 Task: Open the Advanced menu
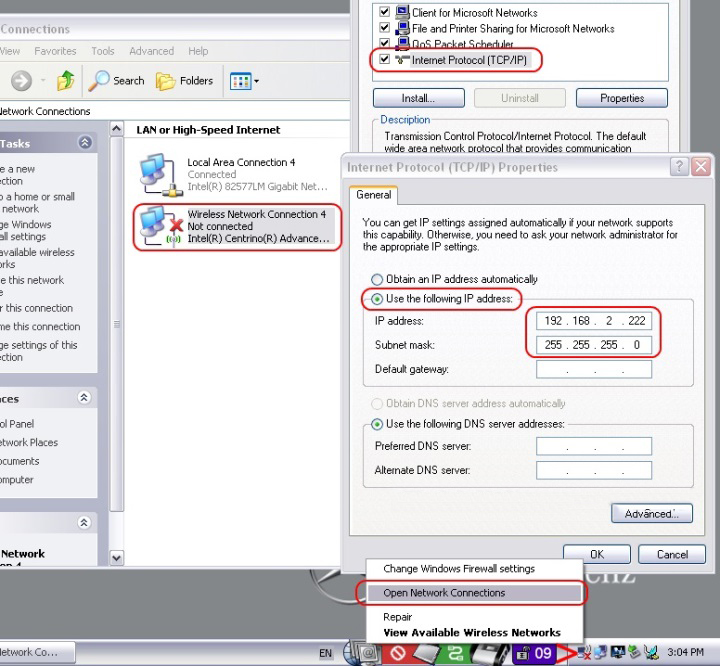click(x=152, y=51)
